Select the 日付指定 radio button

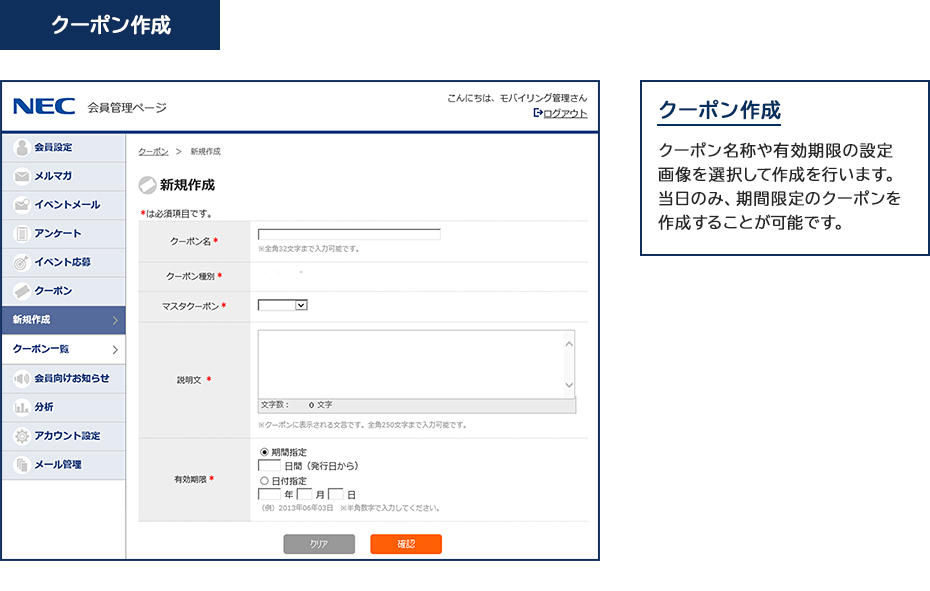coord(265,481)
